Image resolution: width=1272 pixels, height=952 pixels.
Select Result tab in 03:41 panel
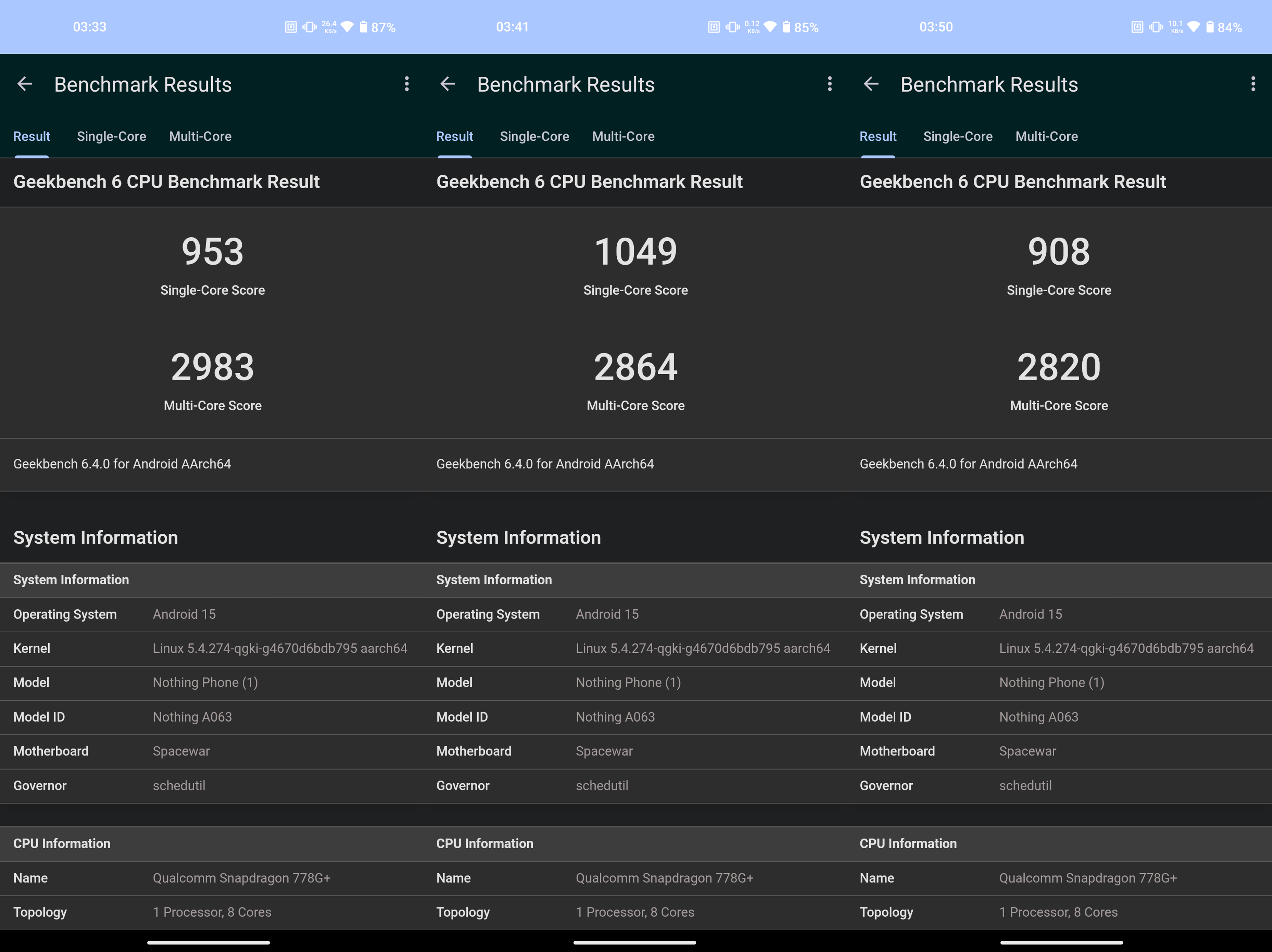coord(454,136)
